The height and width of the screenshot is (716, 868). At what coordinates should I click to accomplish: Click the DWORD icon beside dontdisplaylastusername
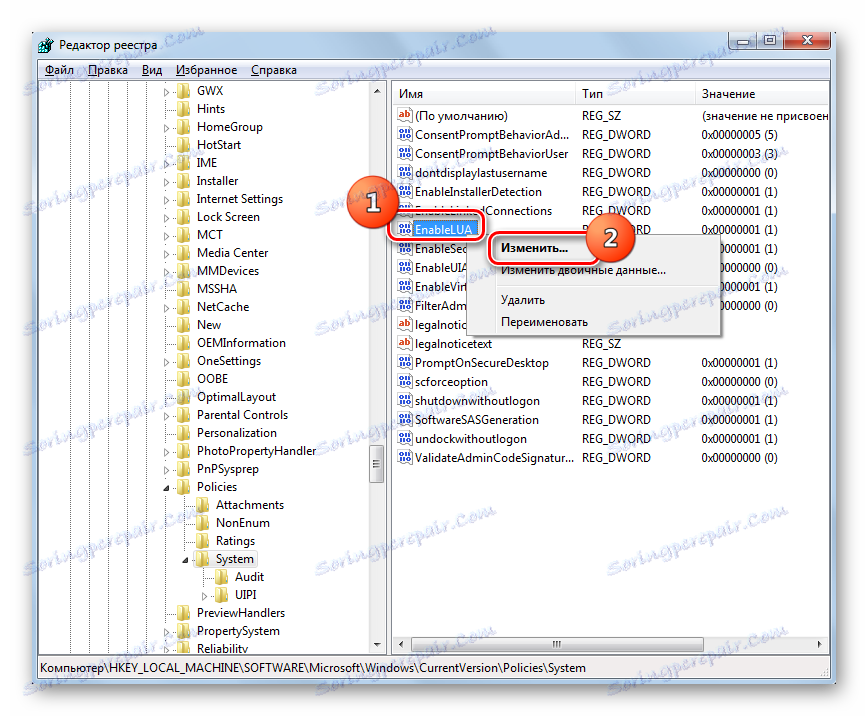(405, 172)
